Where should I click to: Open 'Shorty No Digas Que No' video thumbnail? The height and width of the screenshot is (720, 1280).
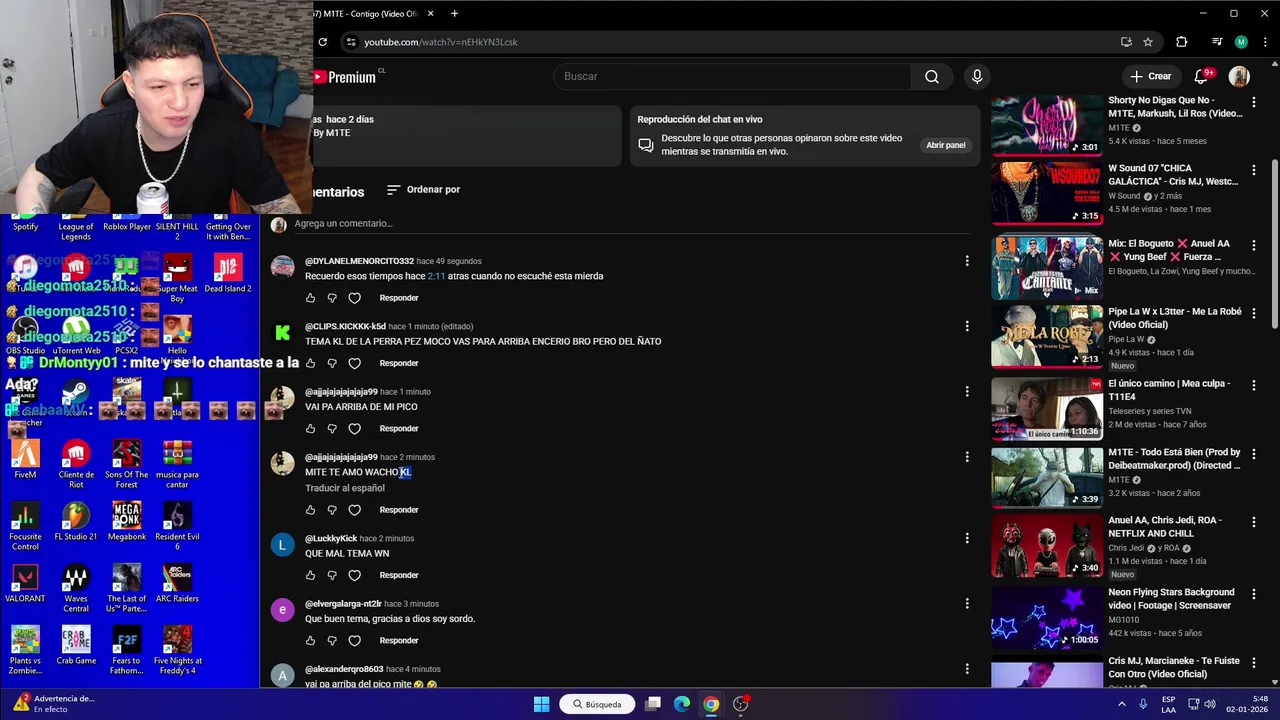[x=1046, y=125]
